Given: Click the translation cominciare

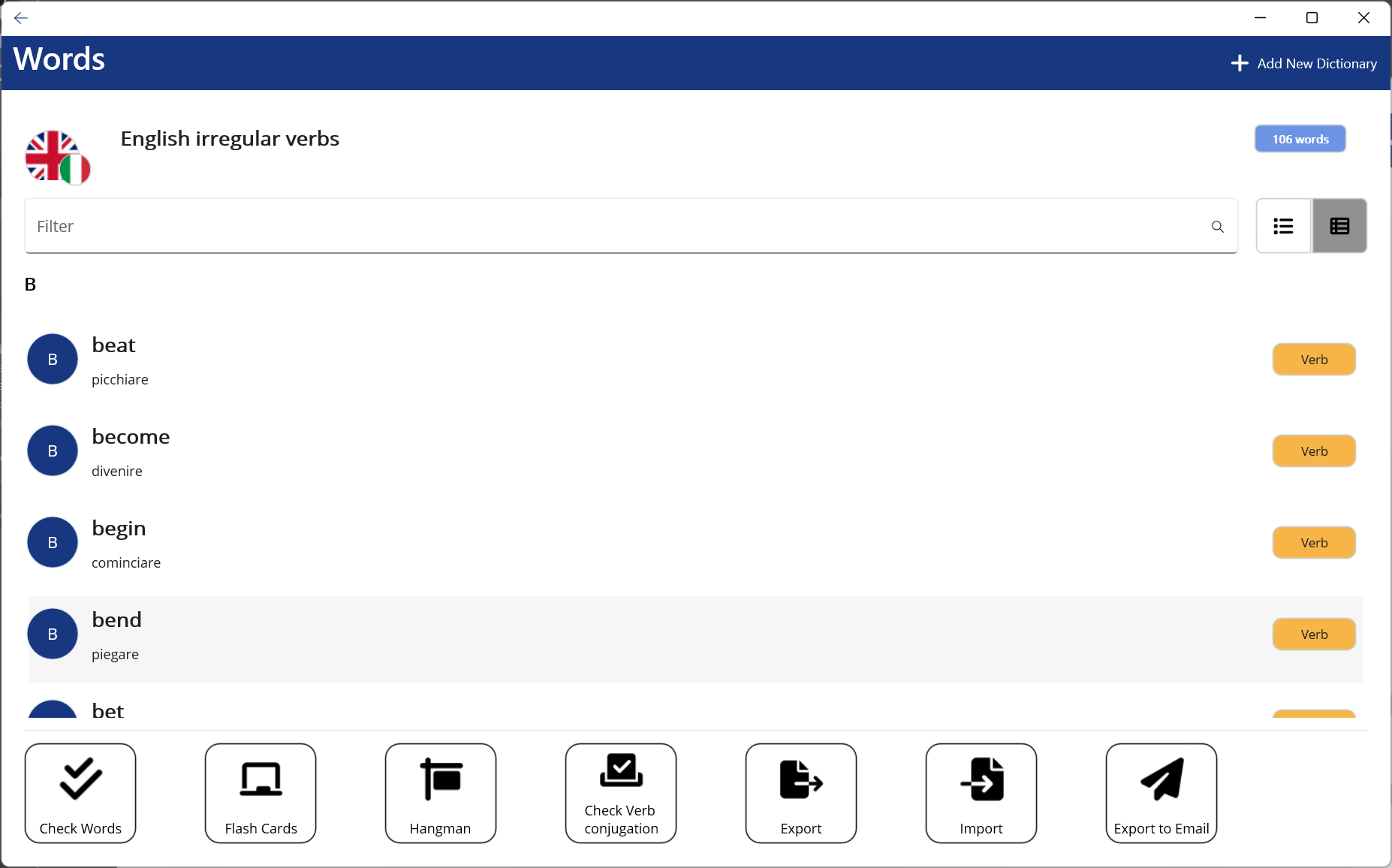Looking at the screenshot, I should [x=126, y=563].
